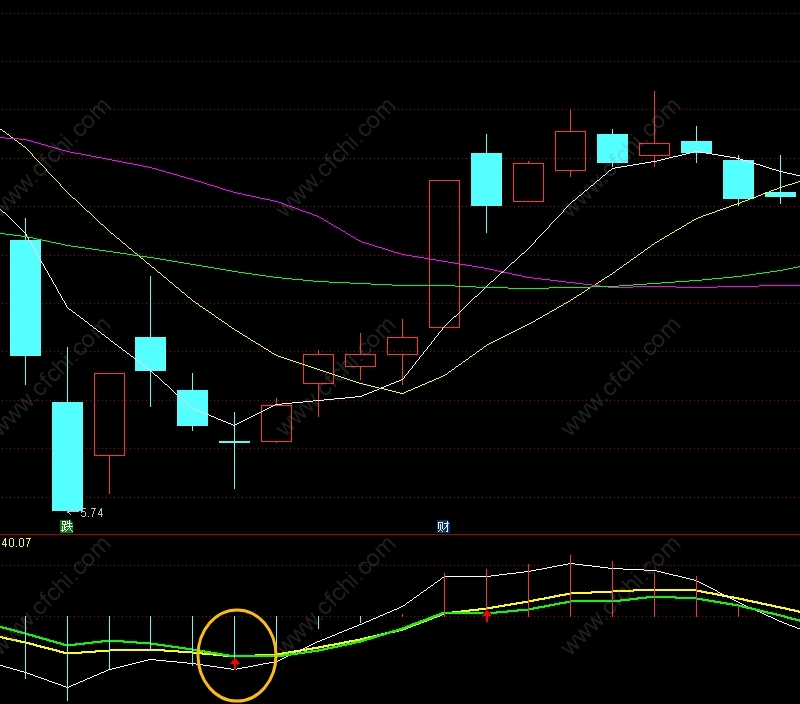
Task: Click the red up arrow on the yellow indicator line
Action: [487, 615]
